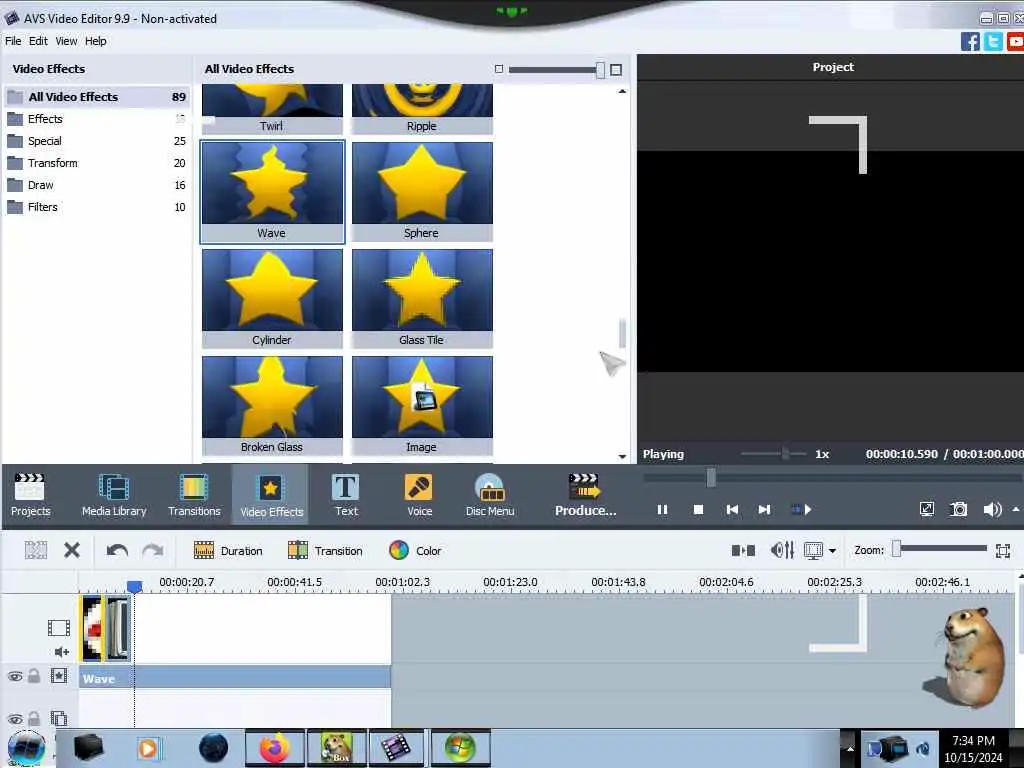
Task: Adjust the timeline Zoom slider
Action: tap(897, 549)
